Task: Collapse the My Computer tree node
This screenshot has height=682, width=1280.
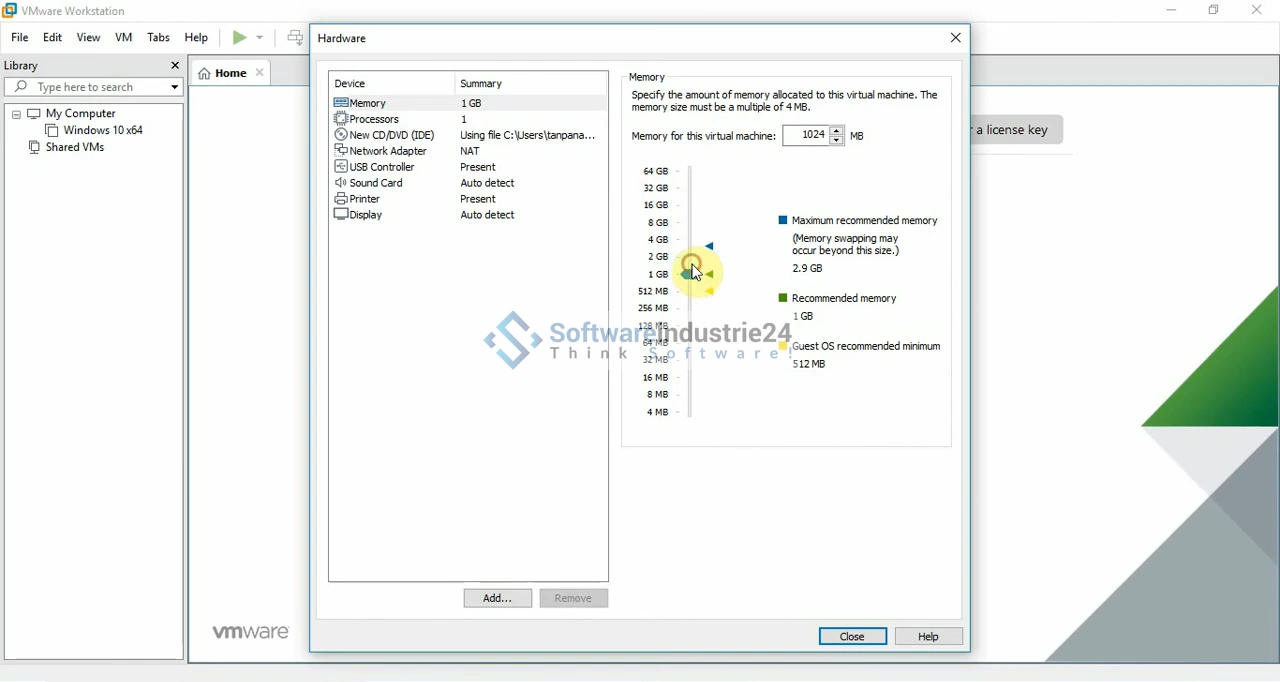Action: coord(16,114)
